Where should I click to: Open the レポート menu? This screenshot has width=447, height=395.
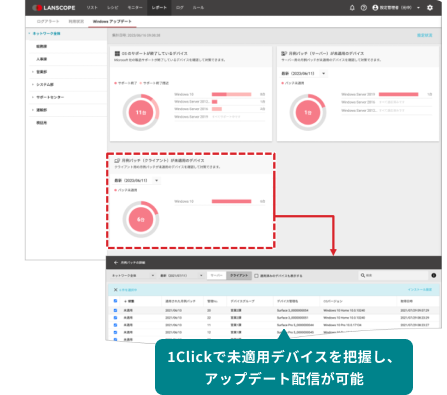tap(159, 8)
